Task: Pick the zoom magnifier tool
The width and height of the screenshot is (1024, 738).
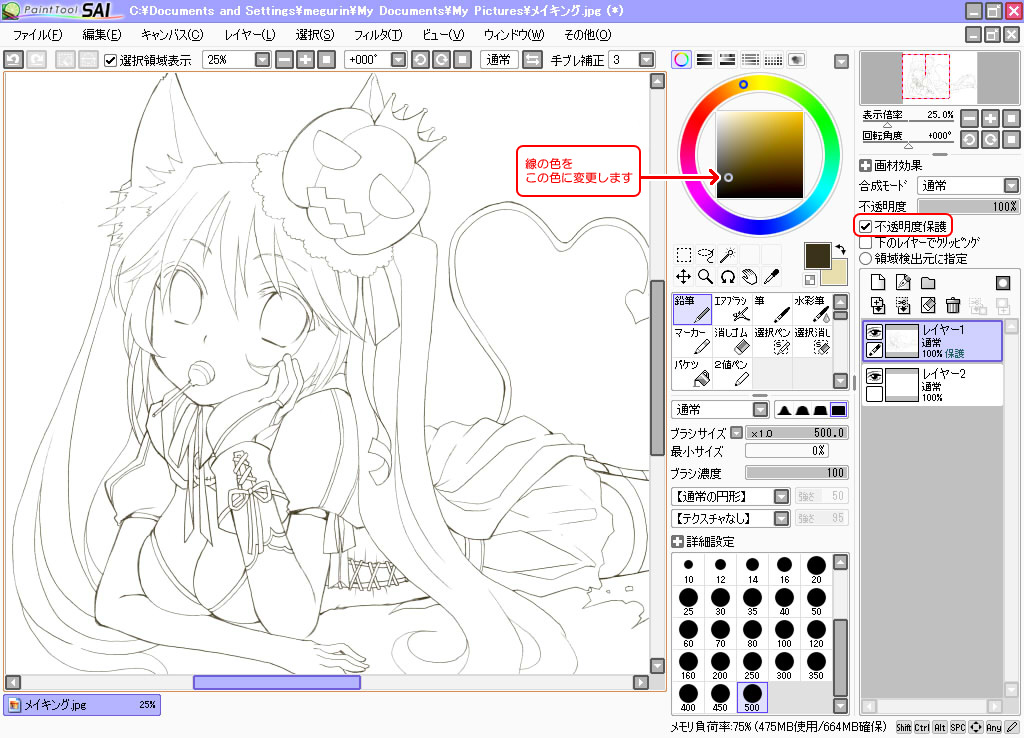Action: click(706, 277)
